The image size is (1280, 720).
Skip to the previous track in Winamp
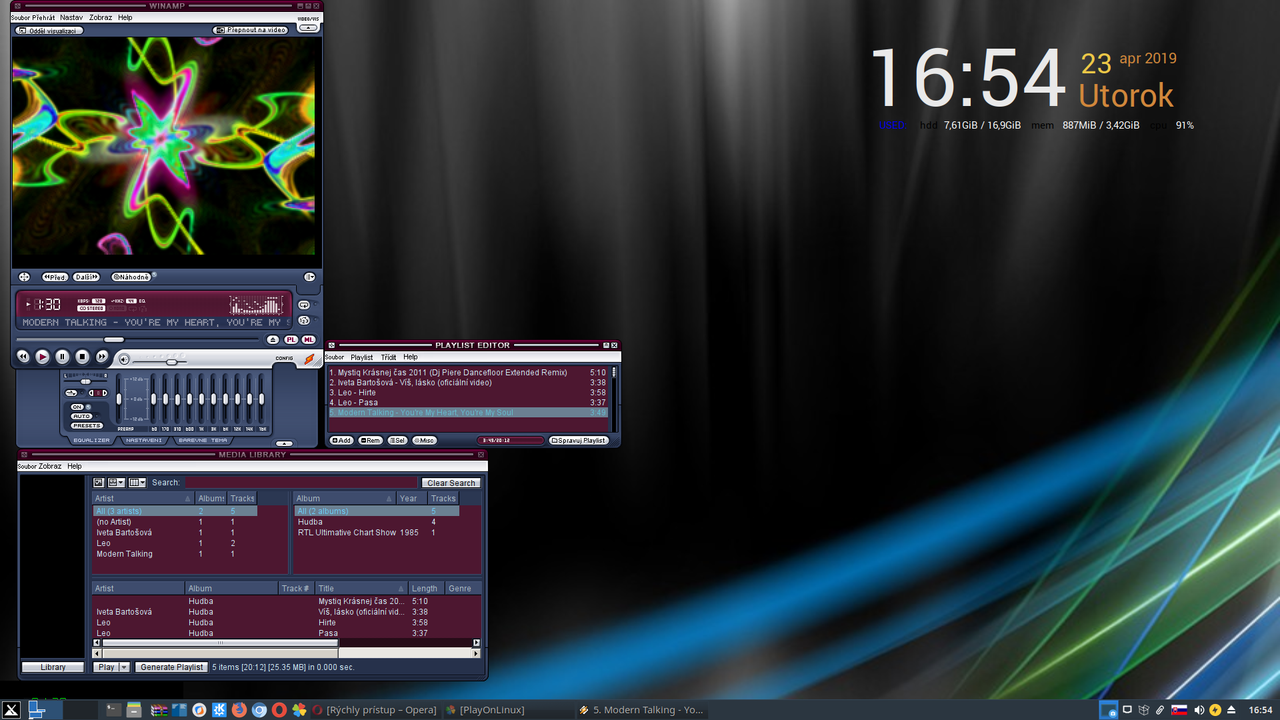[x=23, y=357]
